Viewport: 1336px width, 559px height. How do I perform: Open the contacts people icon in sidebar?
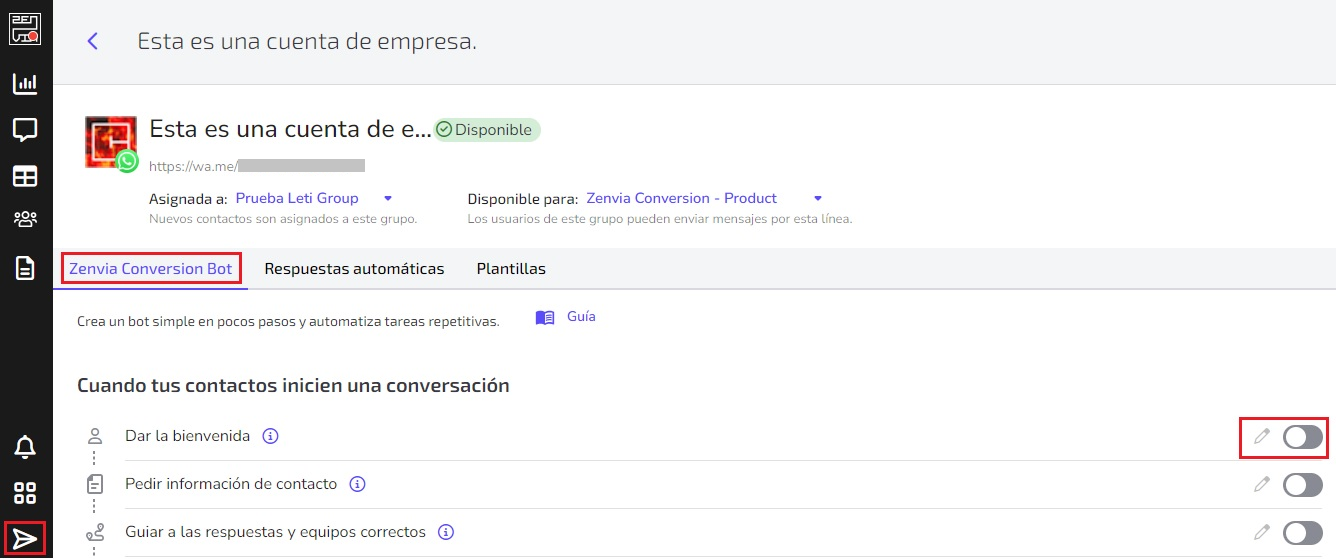[25, 219]
